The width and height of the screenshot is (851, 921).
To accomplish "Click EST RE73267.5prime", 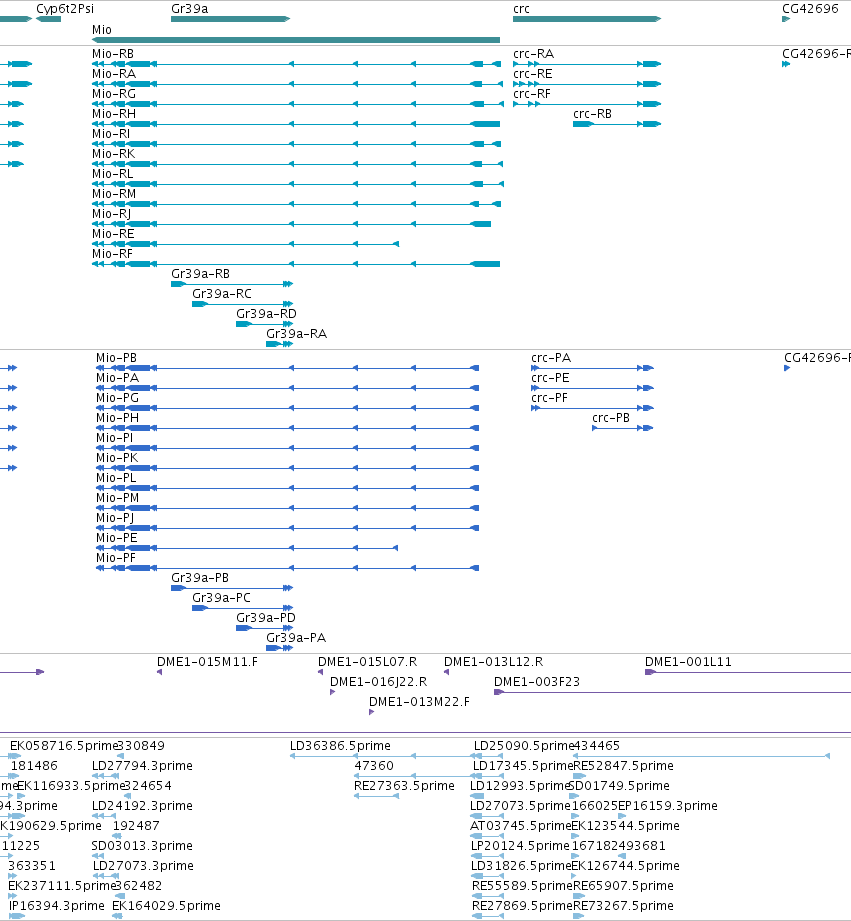I will pos(623,905).
